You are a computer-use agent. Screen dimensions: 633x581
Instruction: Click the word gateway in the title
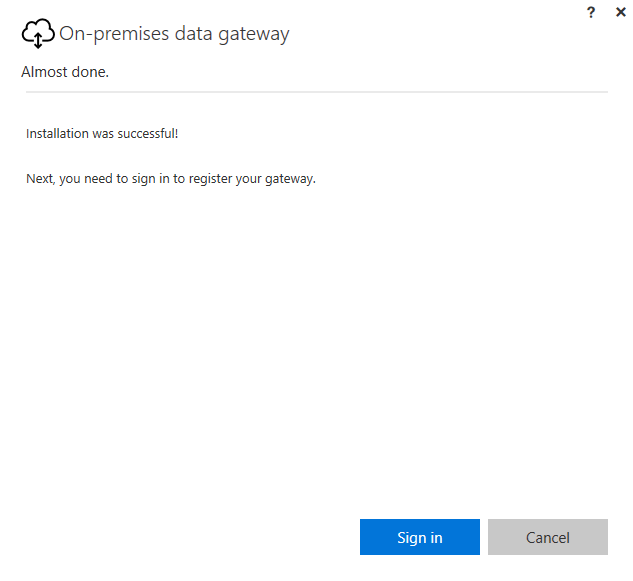click(x=254, y=35)
